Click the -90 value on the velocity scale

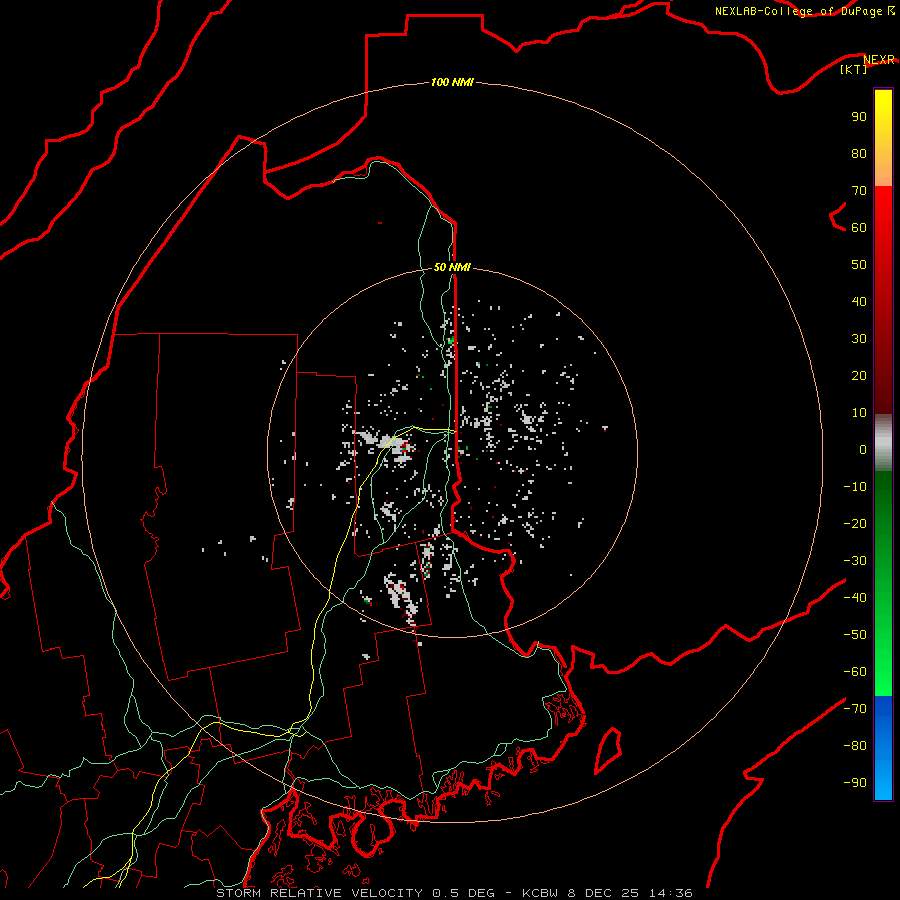[x=855, y=783]
